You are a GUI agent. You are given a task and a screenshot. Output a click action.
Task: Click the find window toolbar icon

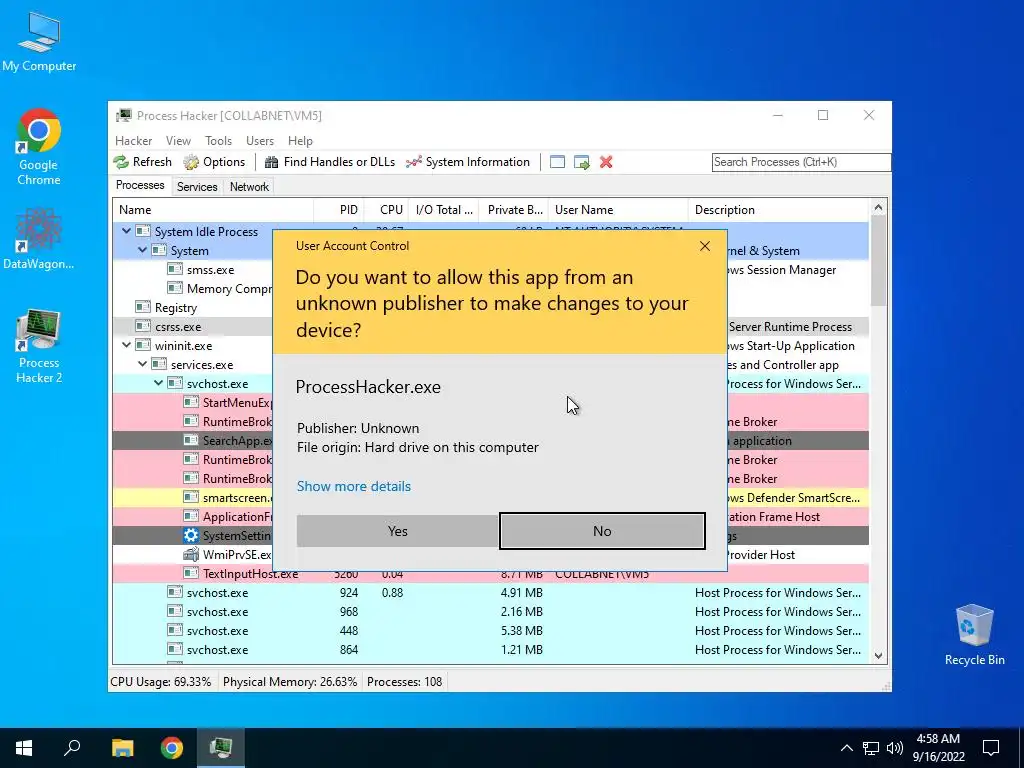pyautogui.click(x=557, y=162)
